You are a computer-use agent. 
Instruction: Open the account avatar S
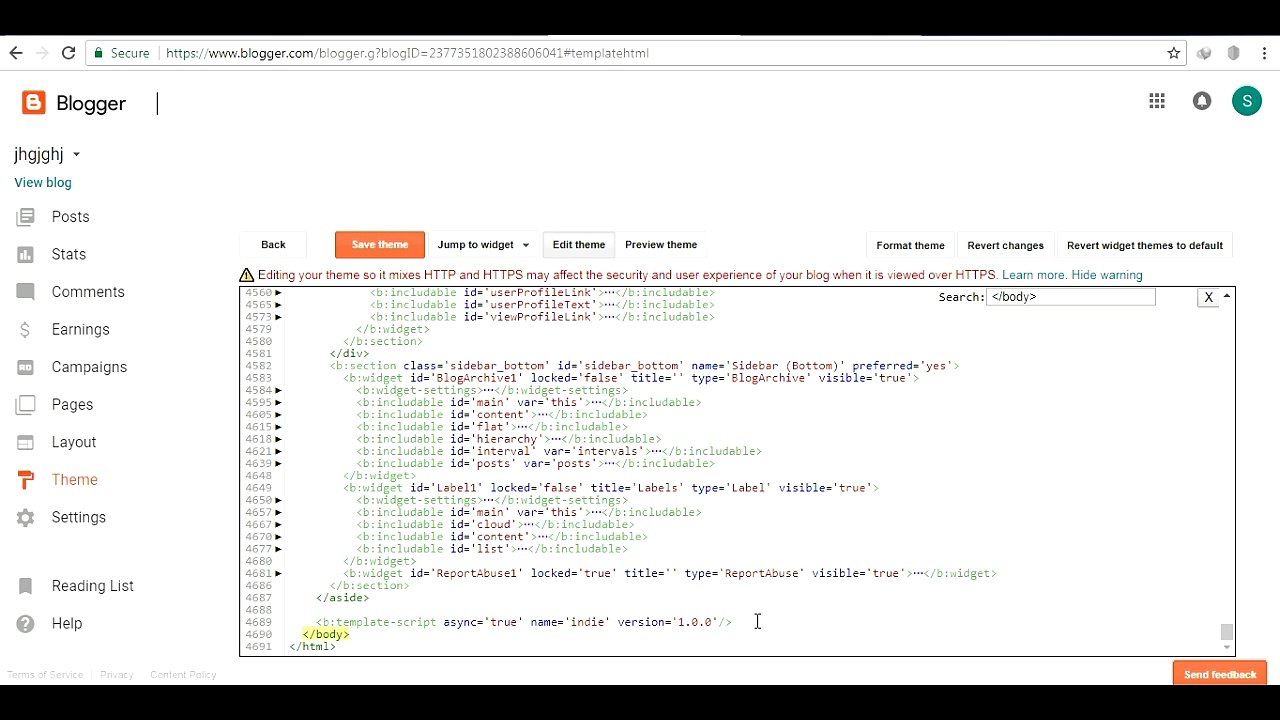click(x=1246, y=101)
